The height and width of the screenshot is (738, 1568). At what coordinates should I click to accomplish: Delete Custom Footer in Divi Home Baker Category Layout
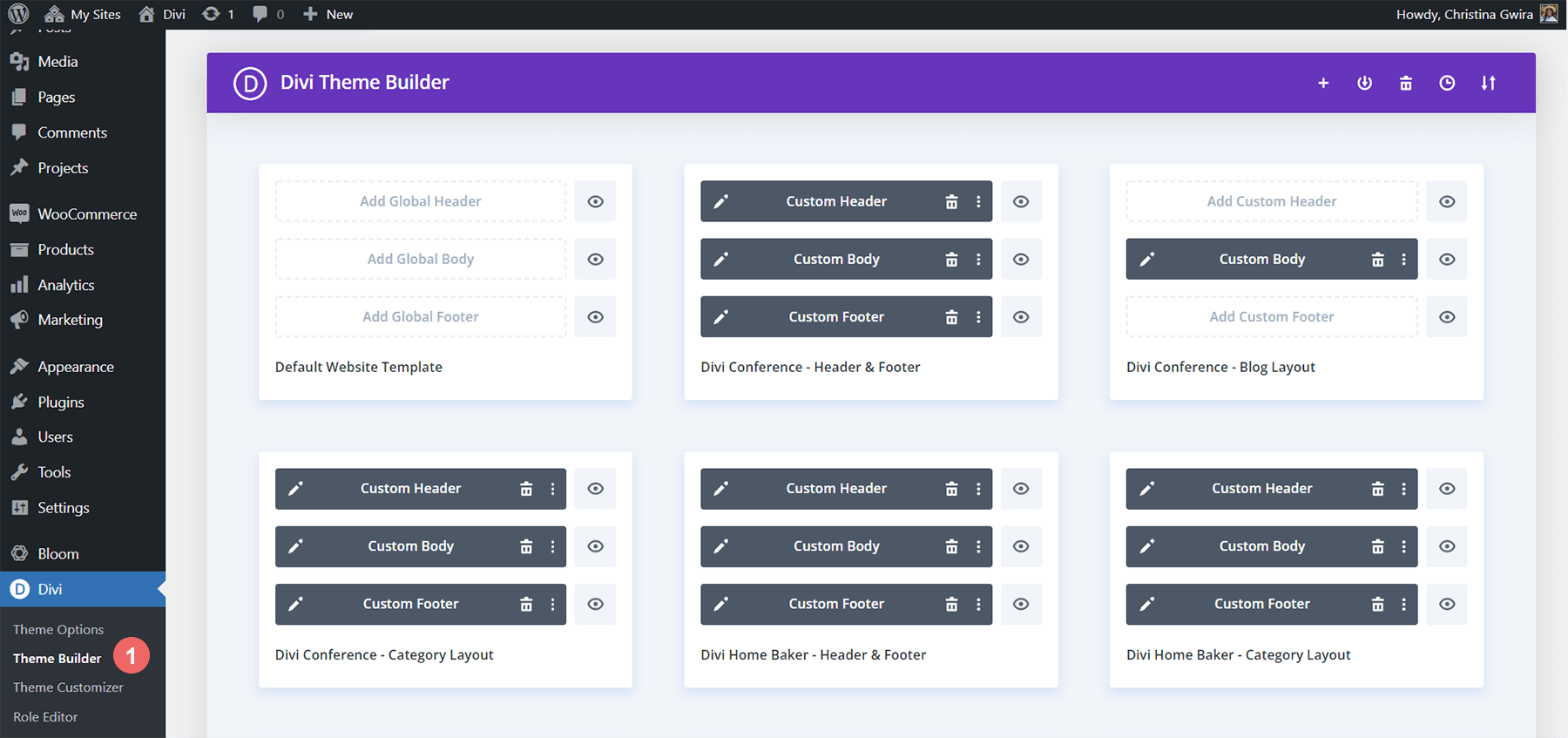coord(1377,604)
